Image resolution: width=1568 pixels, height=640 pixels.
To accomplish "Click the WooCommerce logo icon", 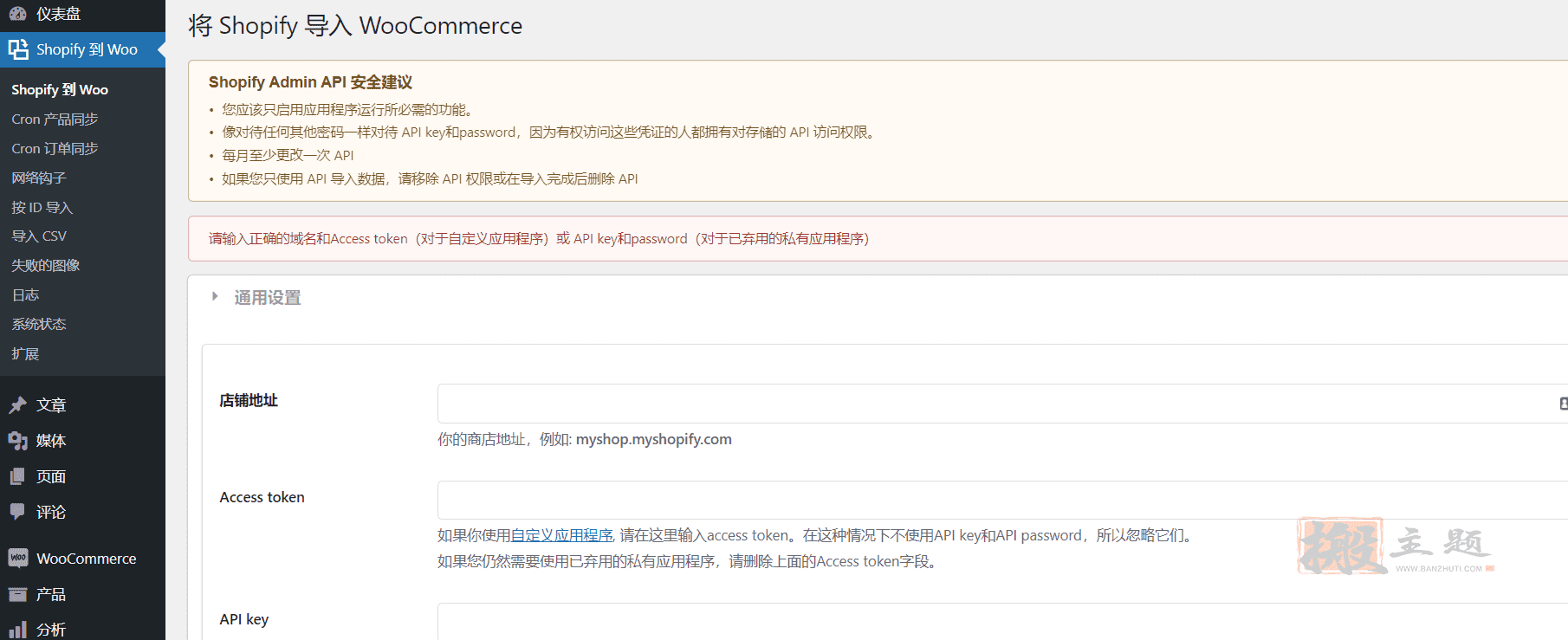I will tap(17, 558).
